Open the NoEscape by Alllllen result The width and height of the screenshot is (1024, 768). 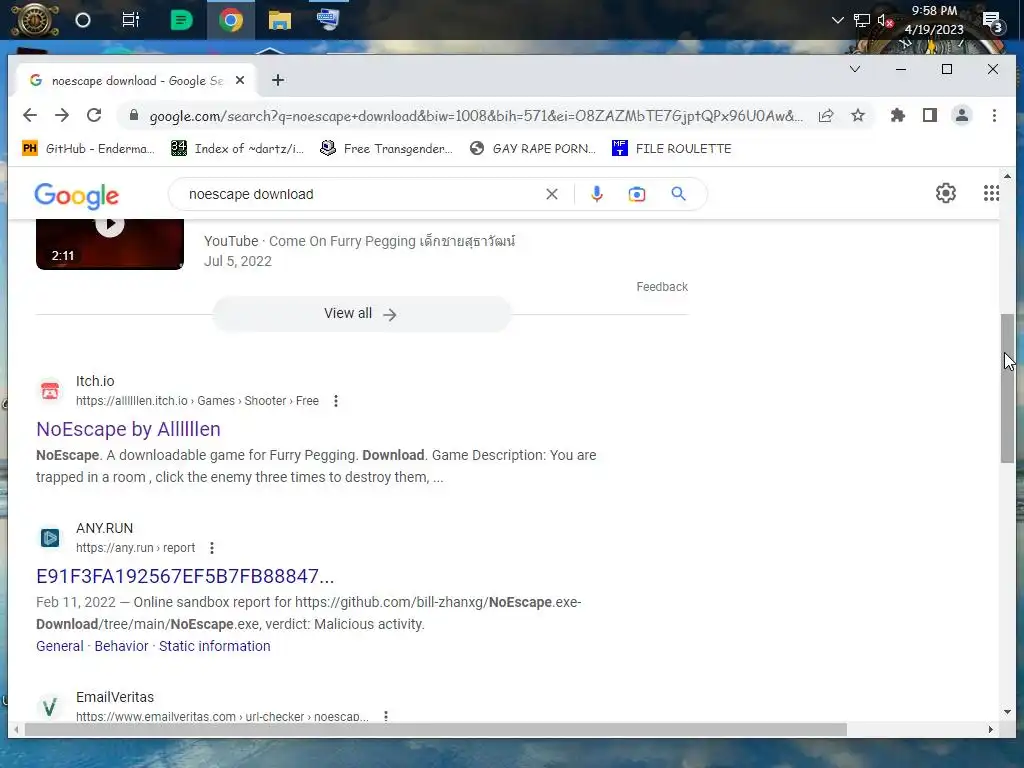click(x=128, y=429)
